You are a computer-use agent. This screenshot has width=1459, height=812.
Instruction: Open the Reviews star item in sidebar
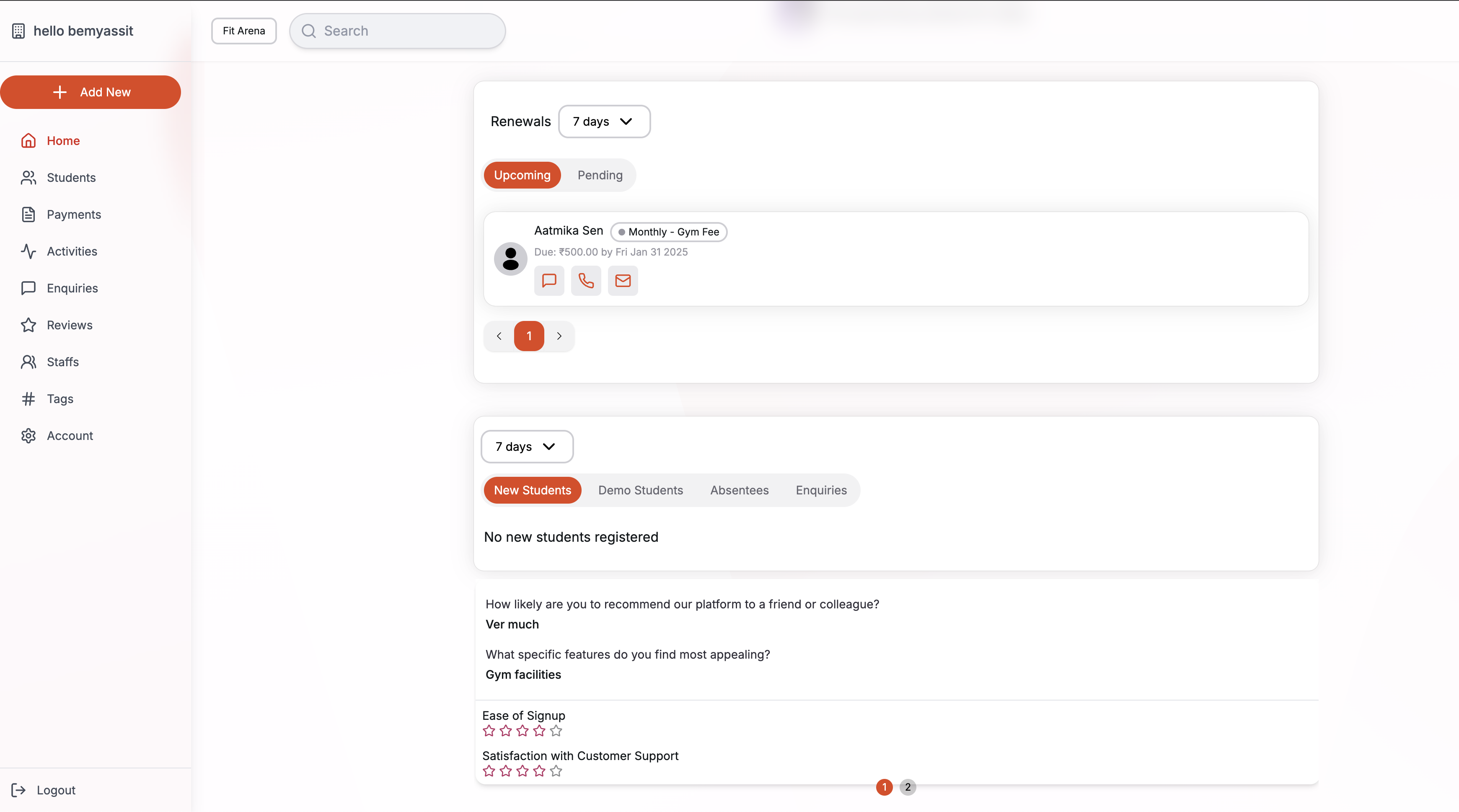pyautogui.click(x=69, y=325)
